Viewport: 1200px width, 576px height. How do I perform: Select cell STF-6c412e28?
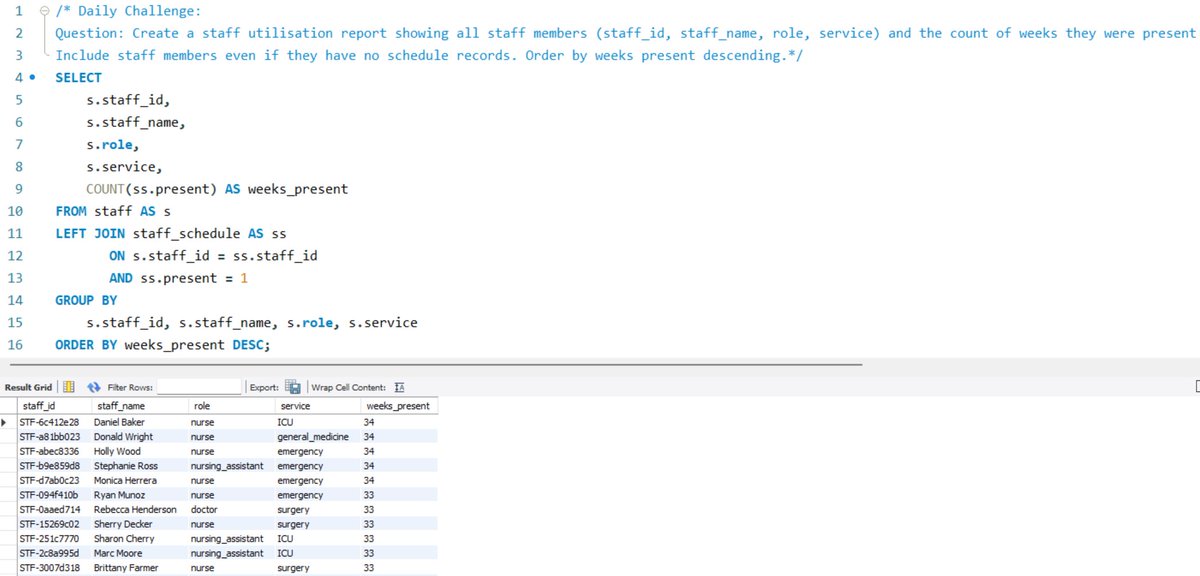[54, 422]
